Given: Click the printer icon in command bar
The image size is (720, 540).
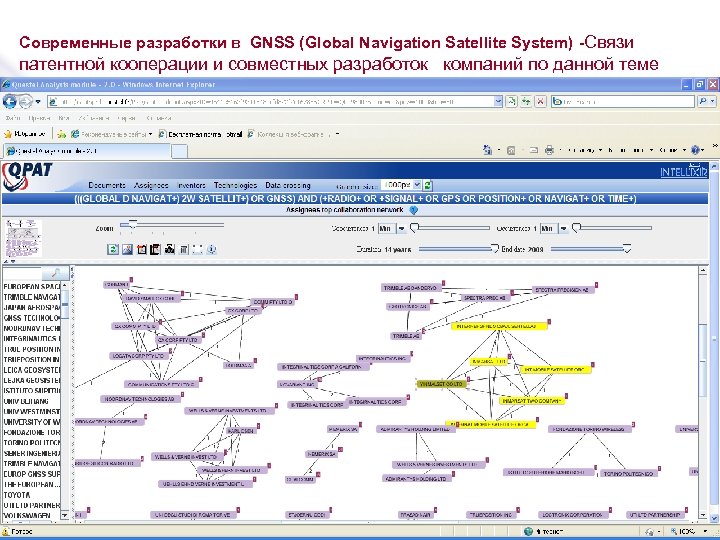Looking at the screenshot, I should click(x=549, y=150).
